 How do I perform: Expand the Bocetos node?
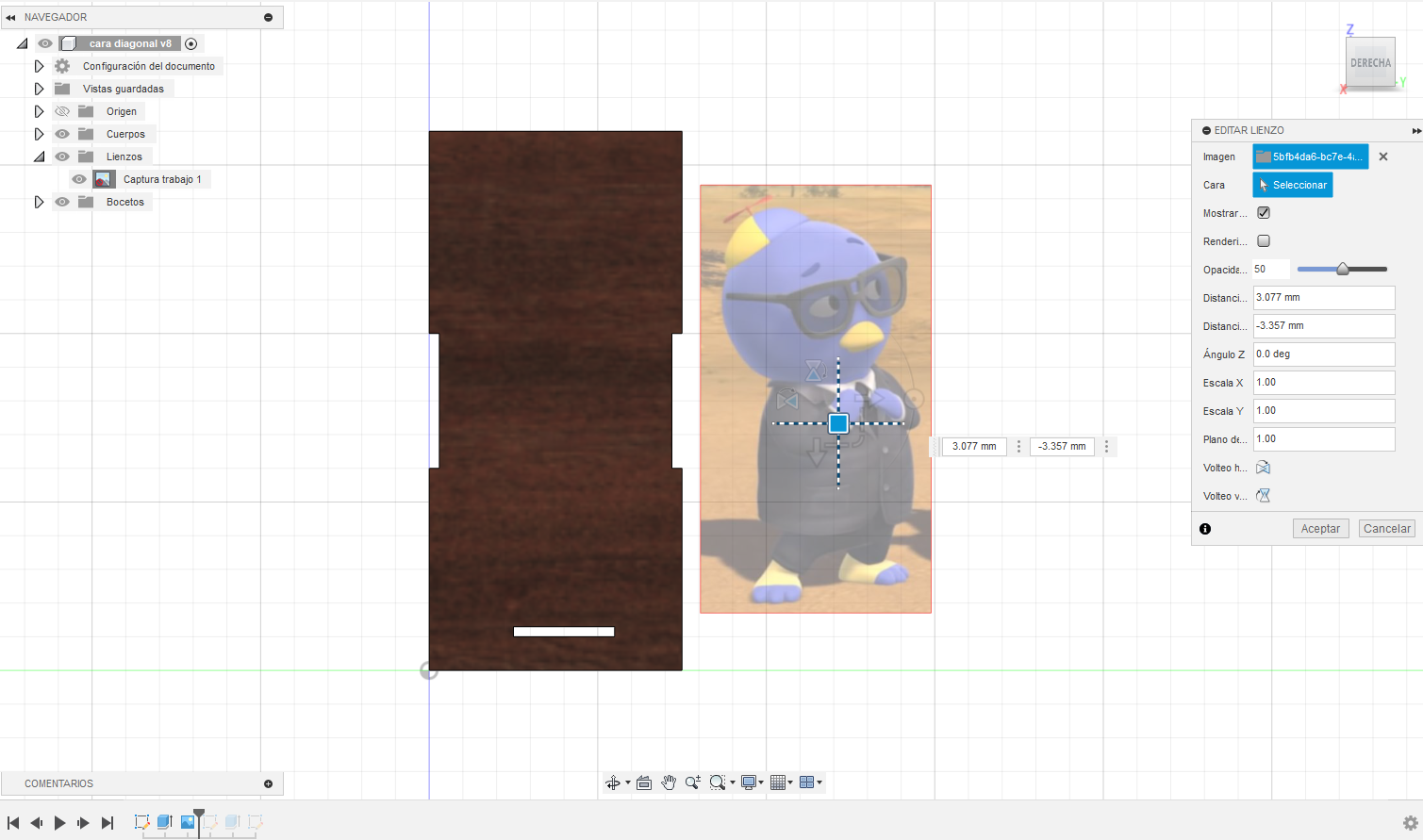[39, 202]
